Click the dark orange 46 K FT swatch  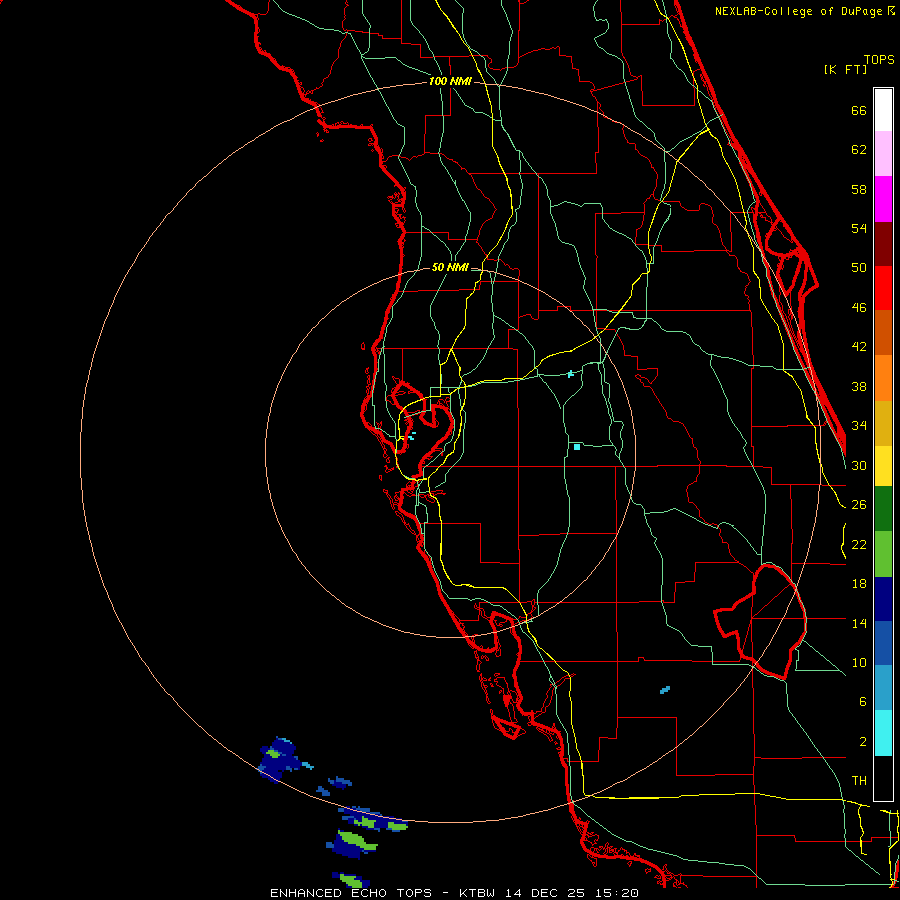pos(883,332)
